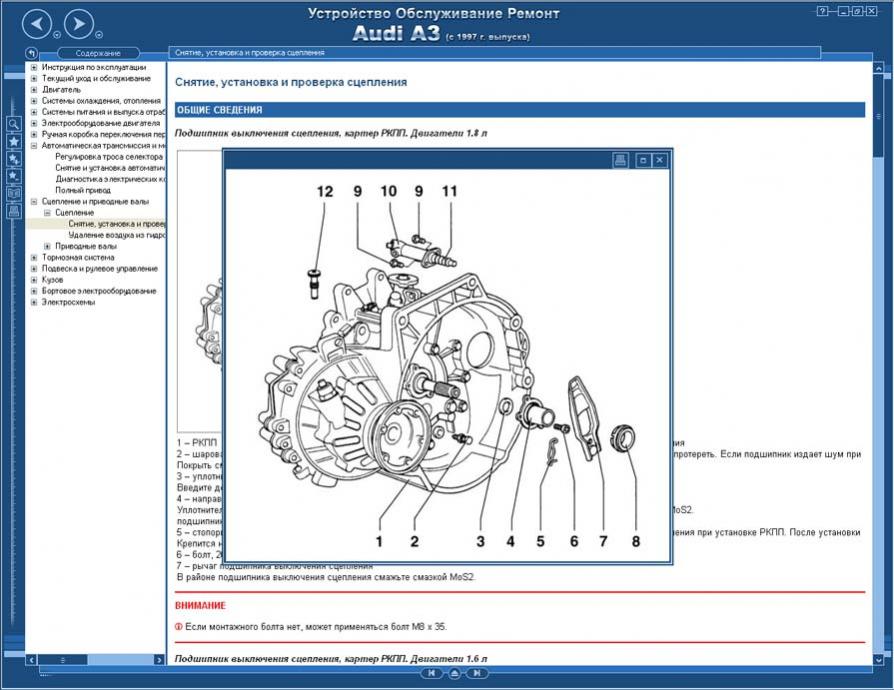Collapse Сцепление и приводные валы node
The height and width of the screenshot is (690, 894).
[x=34, y=201]
